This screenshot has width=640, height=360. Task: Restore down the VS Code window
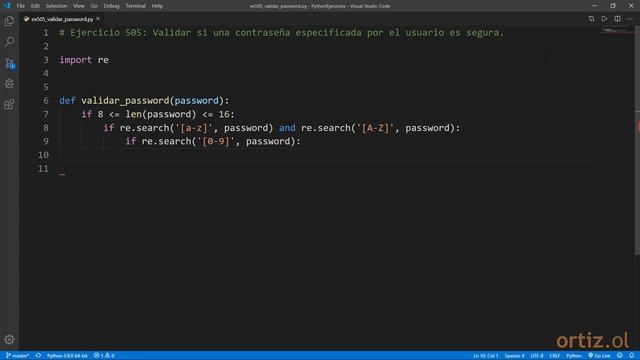pyautogui.click(x=613, y=6)
